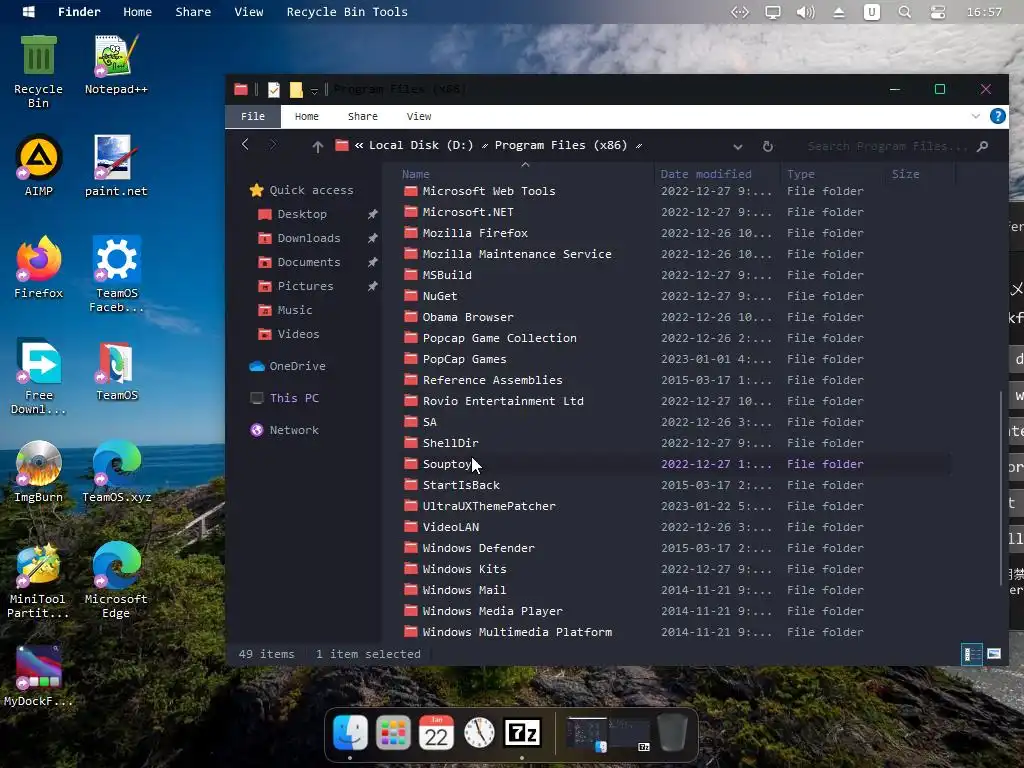This screenshot has height=768, width=1024.
Task: Refresh the Program Files (x86) folder
Action: point(767,146)
